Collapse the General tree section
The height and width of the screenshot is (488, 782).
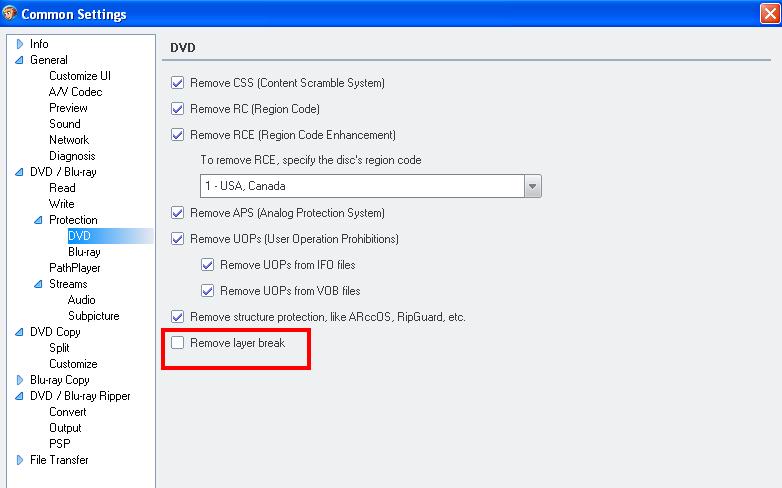[x=19, y=60]
